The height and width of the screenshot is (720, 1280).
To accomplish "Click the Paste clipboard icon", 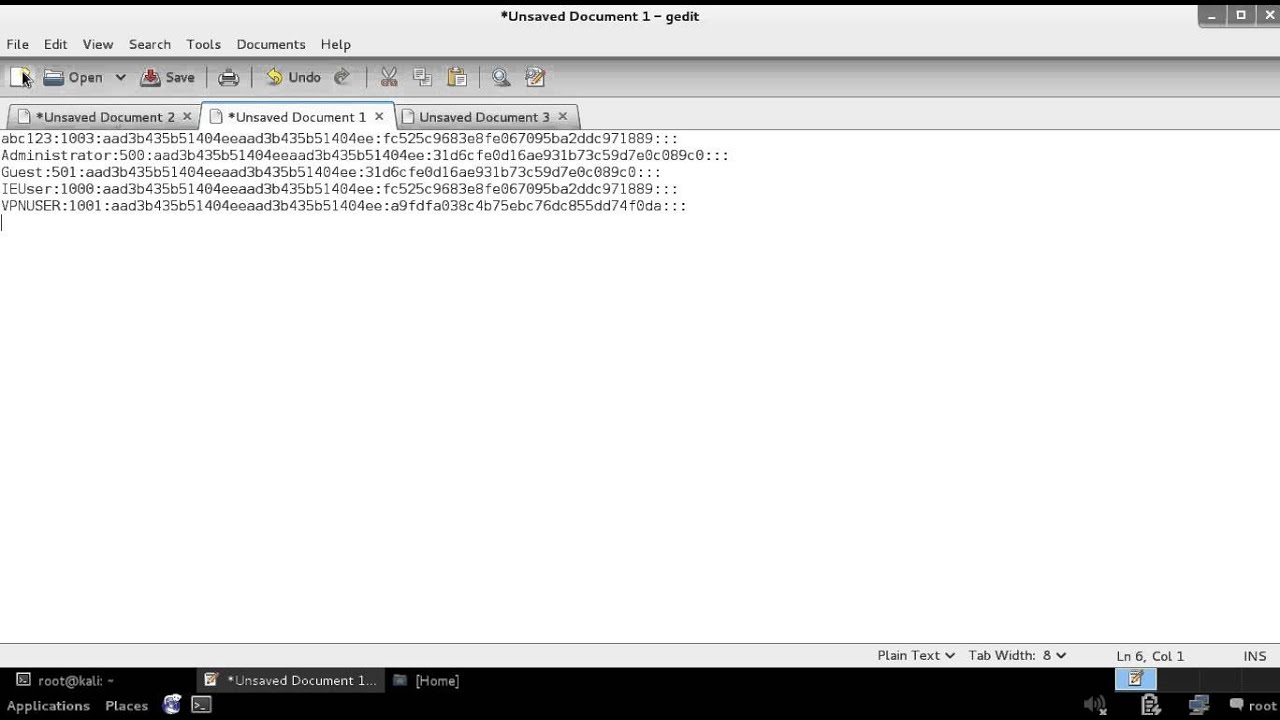I will point(457,77).
